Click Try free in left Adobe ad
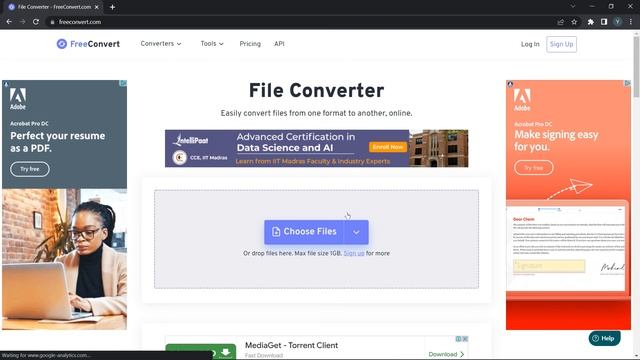This screenshot has height=360, width=640. pyautogui.click(x=30, y=169)
